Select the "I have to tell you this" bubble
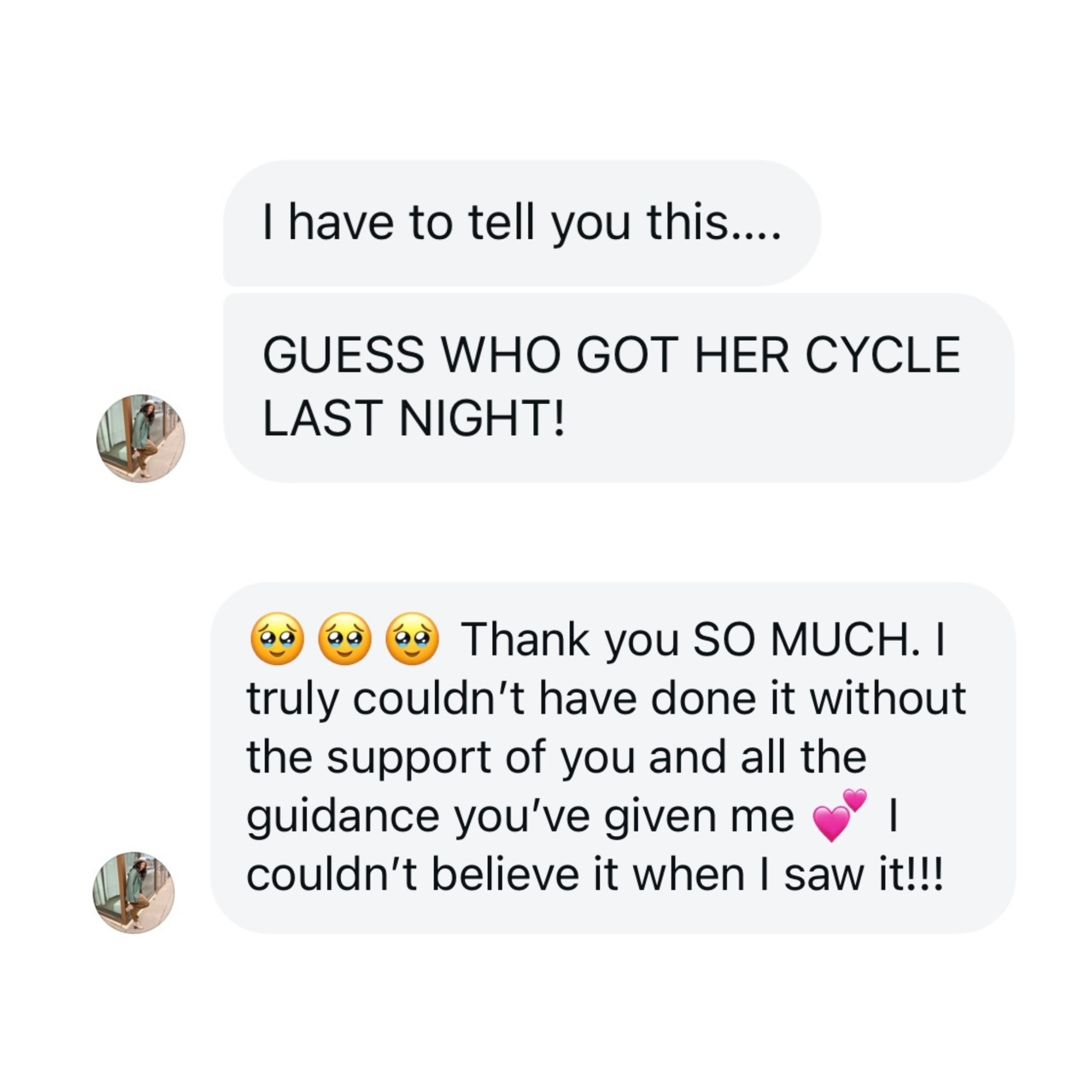This screenshot has width=1092, height=1092. [521, 223]
